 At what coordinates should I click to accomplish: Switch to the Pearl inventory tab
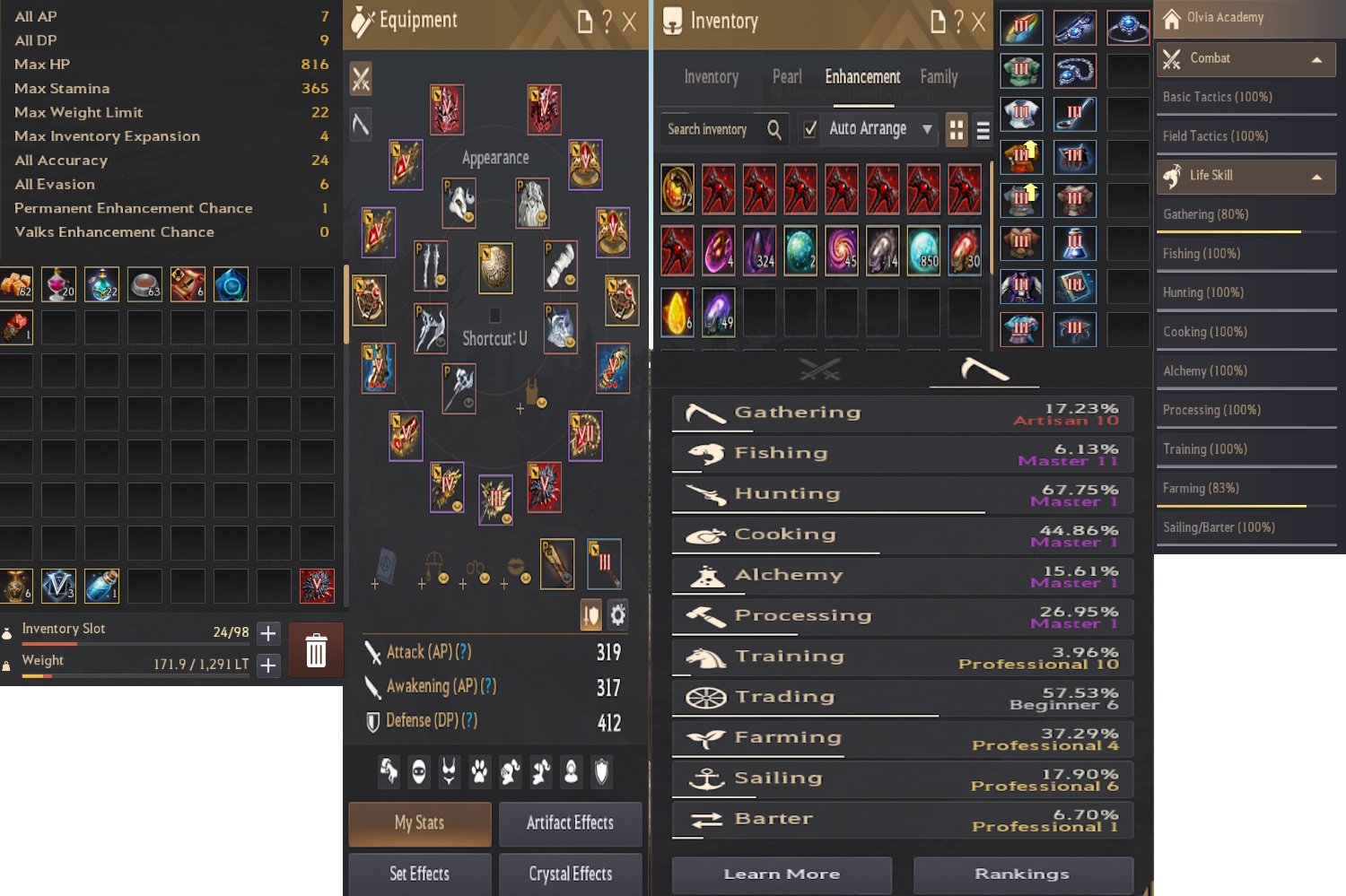point(787,77)
